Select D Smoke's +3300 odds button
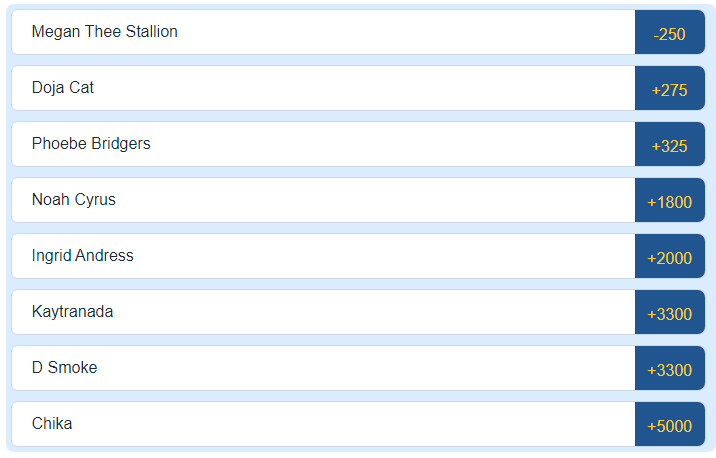716x458 pixels. pyautogui.click(x=669, y=369)
